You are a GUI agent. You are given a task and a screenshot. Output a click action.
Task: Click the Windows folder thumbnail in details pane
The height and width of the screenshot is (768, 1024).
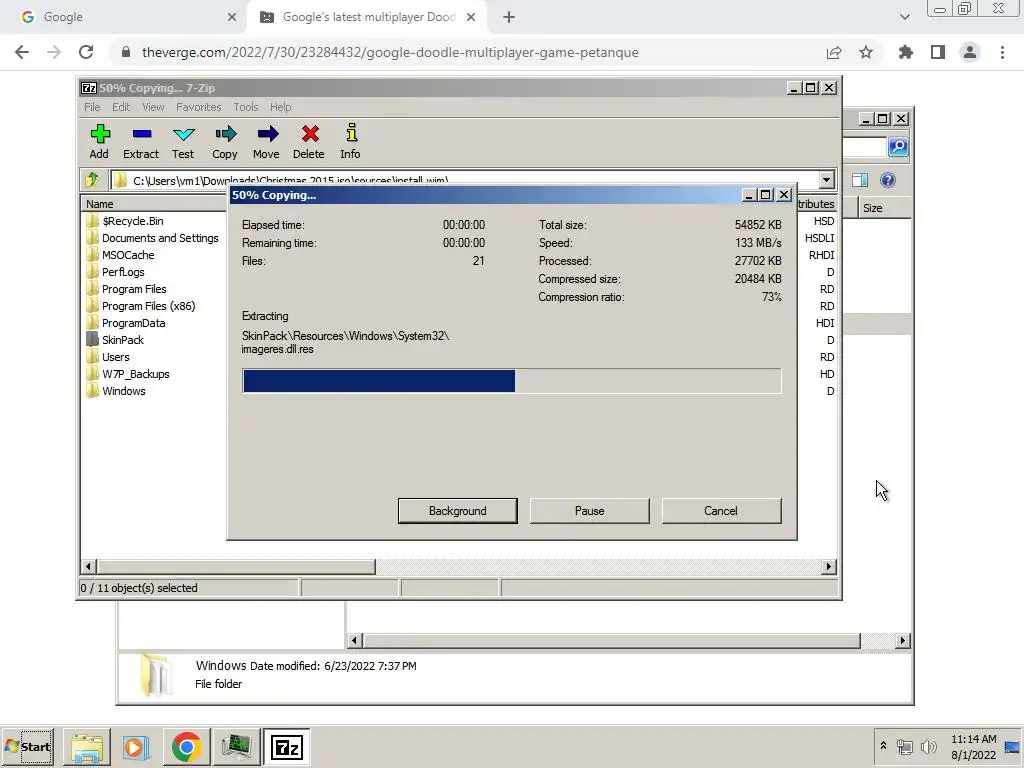(x=155, y=675)
